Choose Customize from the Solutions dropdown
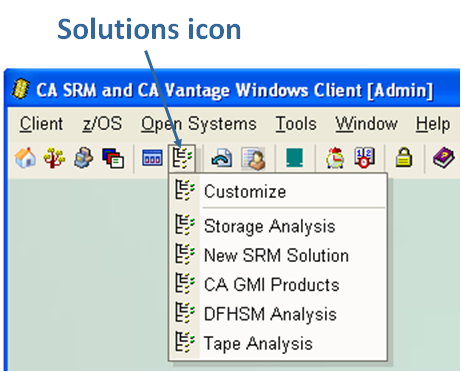 [278, 191]
